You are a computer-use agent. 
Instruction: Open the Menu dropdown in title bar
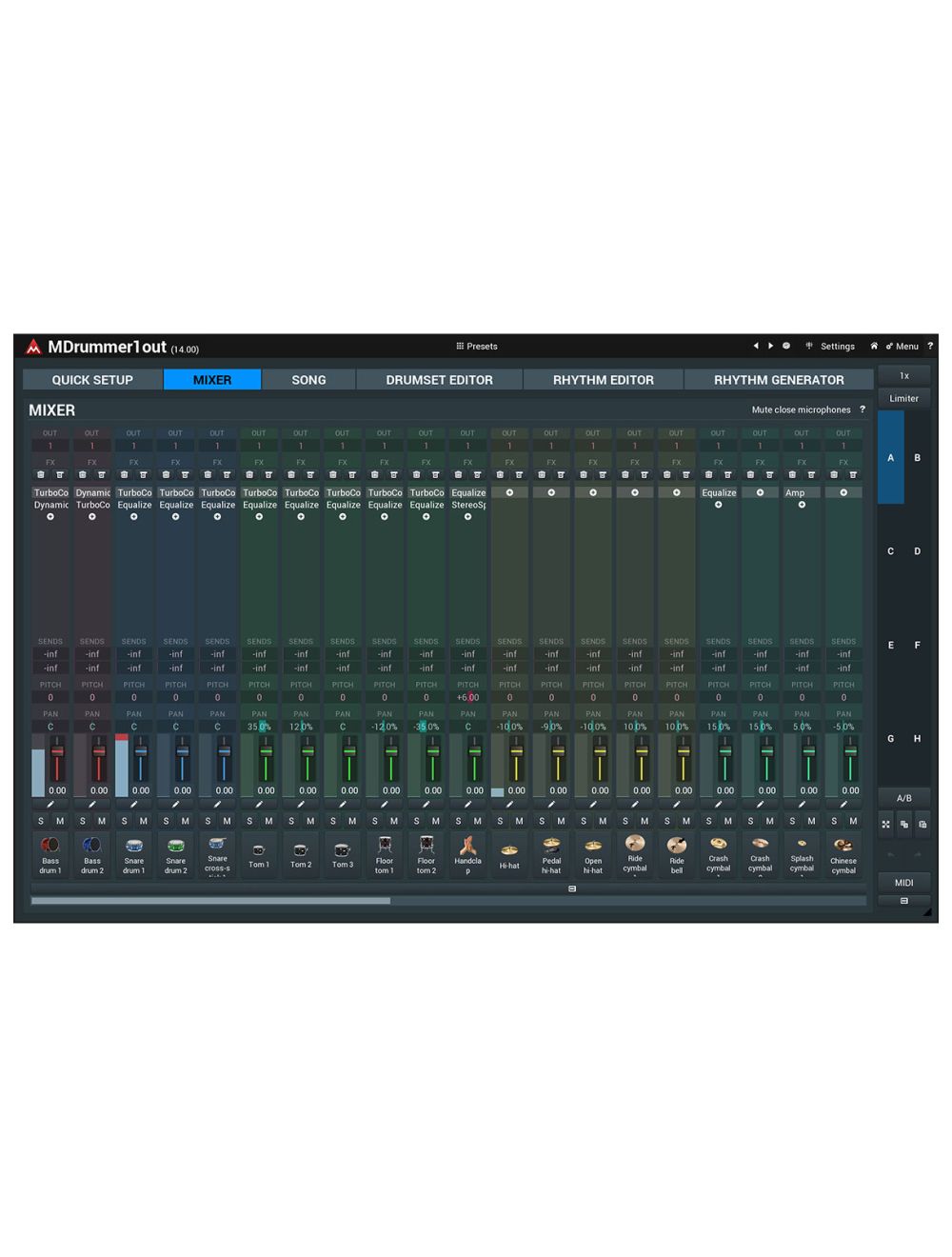902,347
